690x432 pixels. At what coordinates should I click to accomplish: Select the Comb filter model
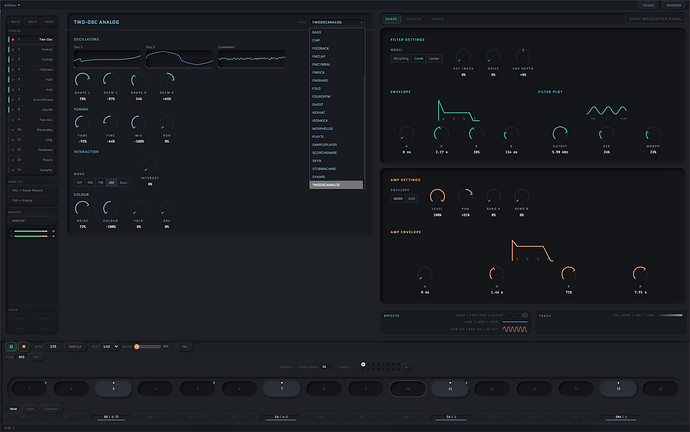(418, 59)
